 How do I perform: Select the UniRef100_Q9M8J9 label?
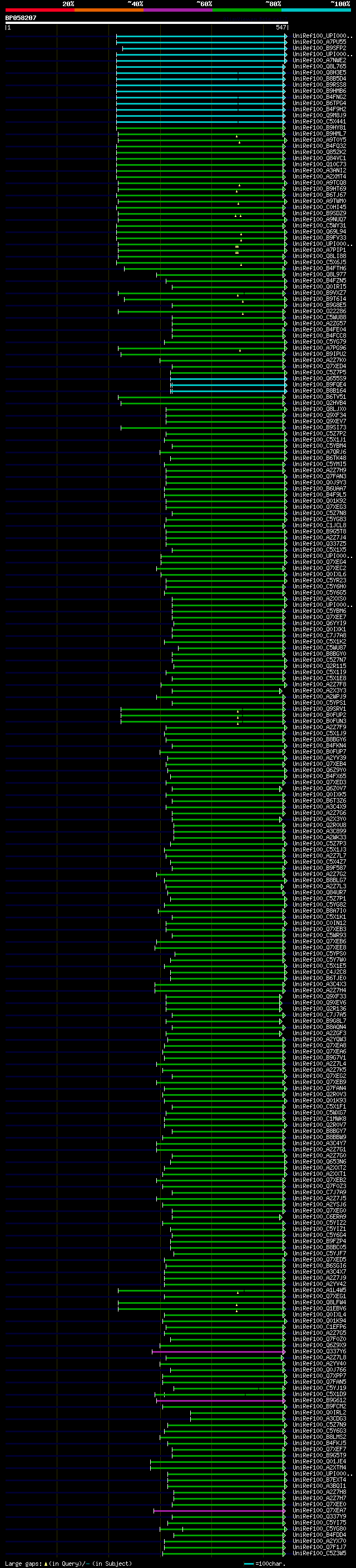pyautogui.click(x=319, y=116)
